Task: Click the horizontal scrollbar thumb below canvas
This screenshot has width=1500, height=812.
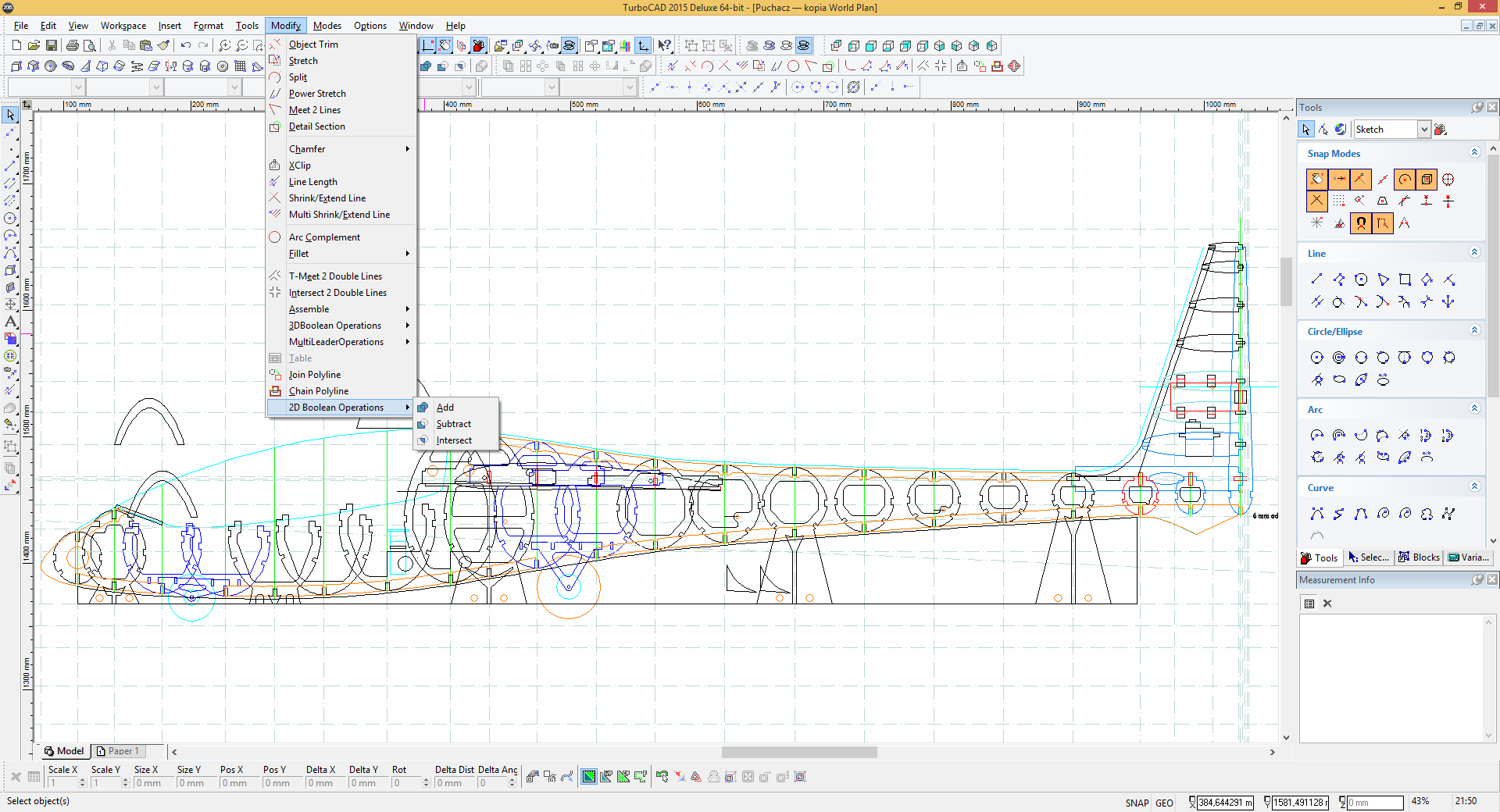Action: coord(798,752)
